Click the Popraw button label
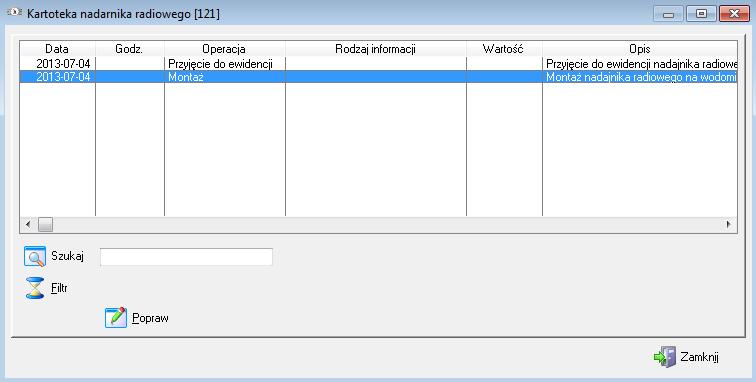The width and height of the screenshot is (756, 382). (x=150, y=318)
